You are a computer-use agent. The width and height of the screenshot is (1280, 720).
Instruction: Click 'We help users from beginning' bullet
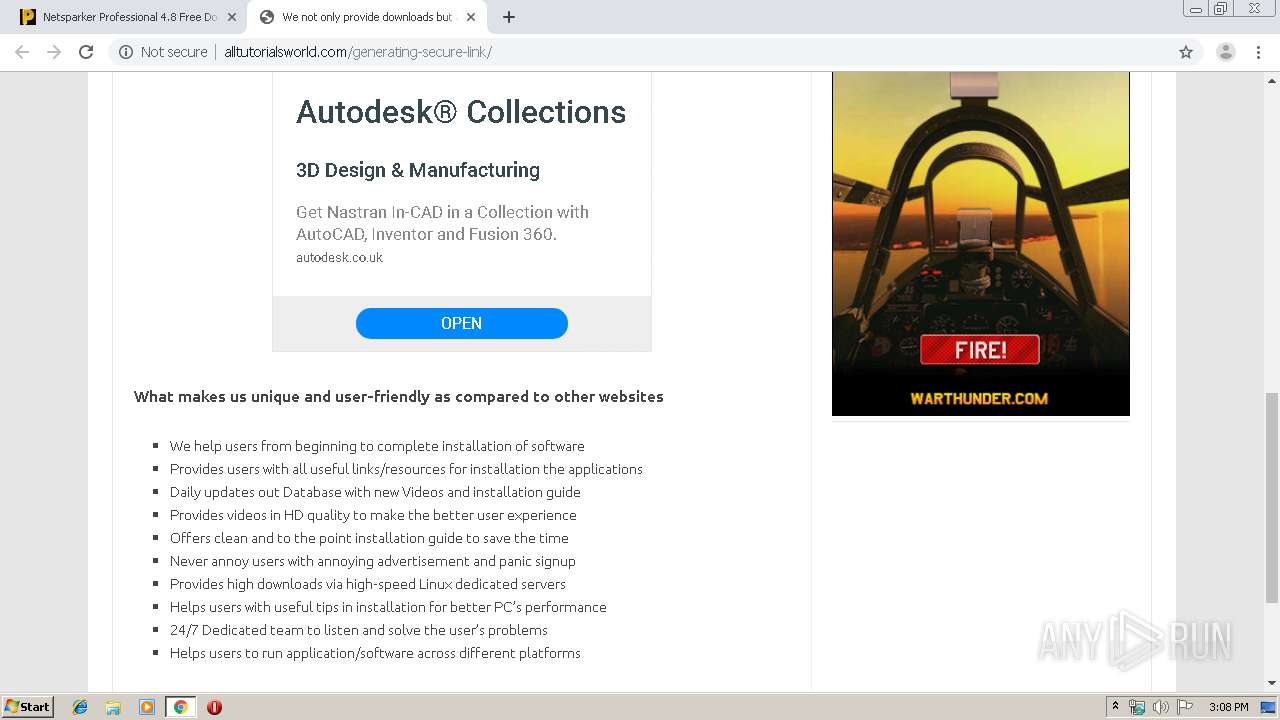point(377,446)
